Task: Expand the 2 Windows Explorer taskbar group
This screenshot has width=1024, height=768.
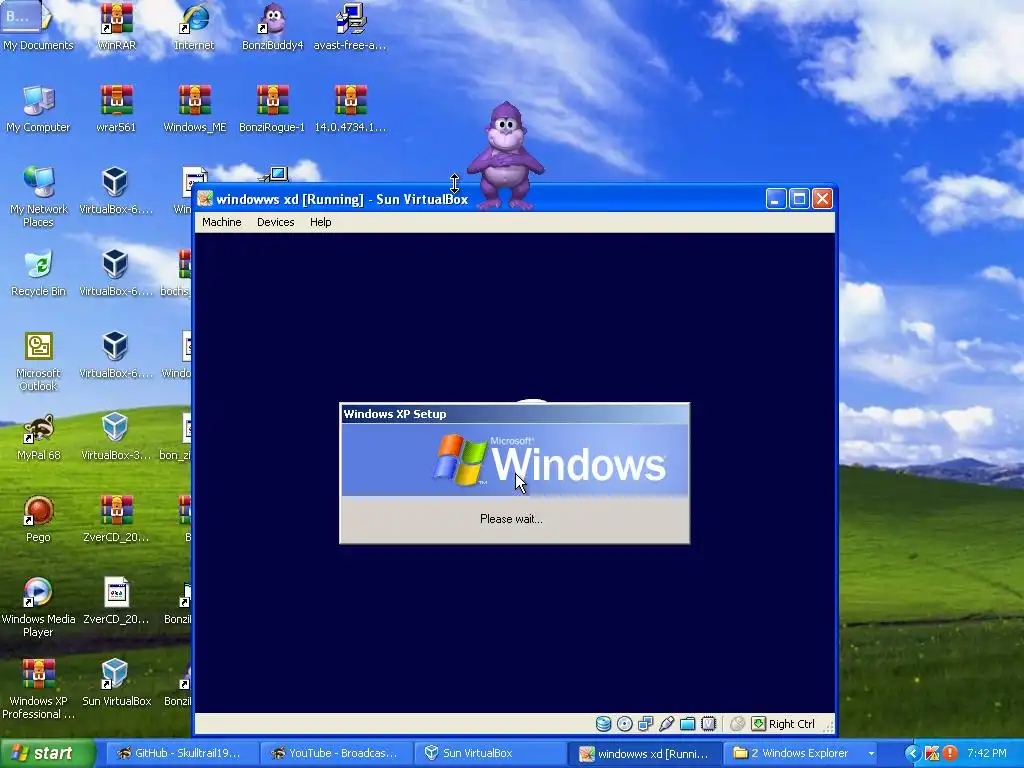Action: [x=803, y=753]
